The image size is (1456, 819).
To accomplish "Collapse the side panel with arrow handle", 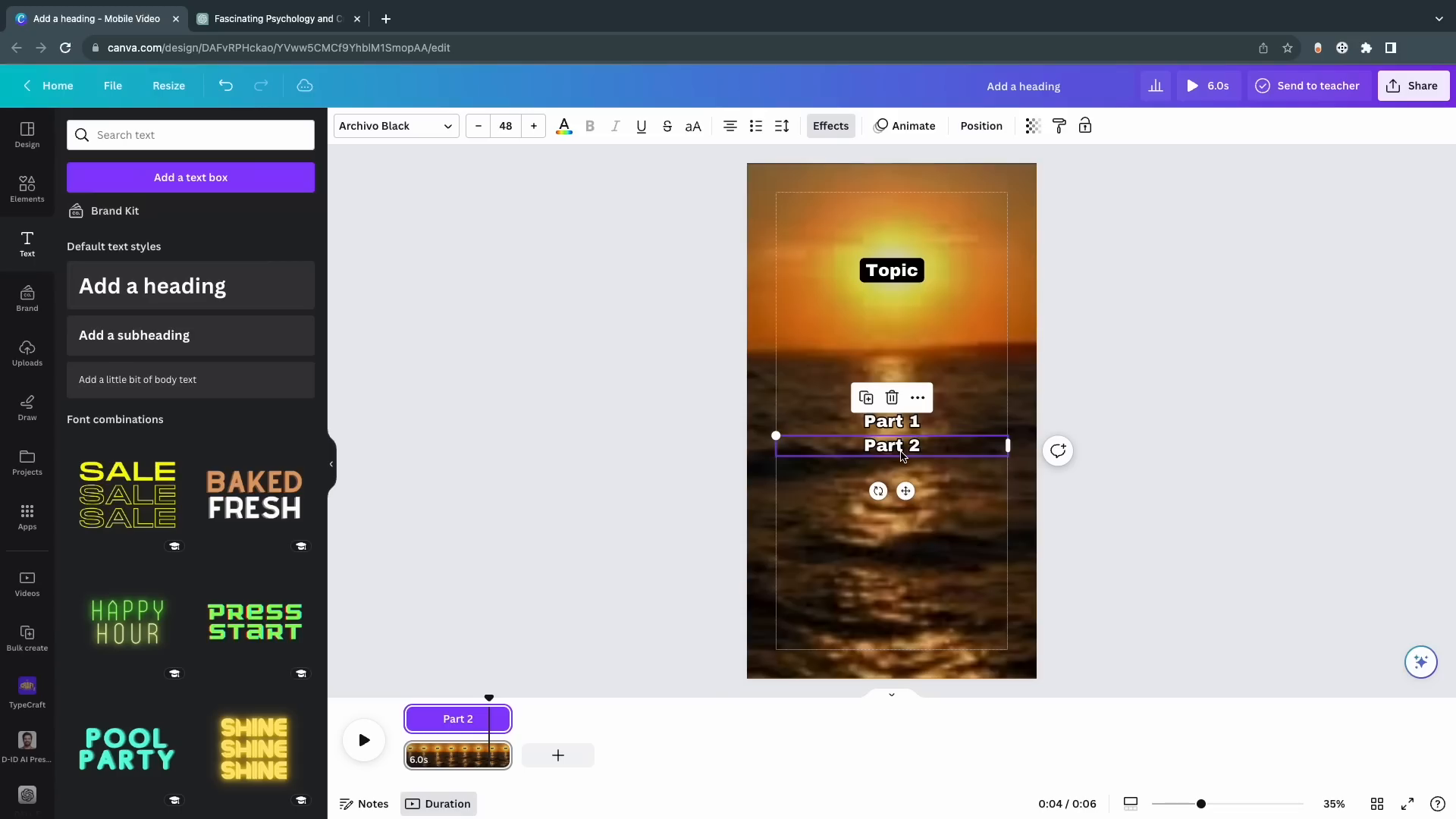I will 331,464.
